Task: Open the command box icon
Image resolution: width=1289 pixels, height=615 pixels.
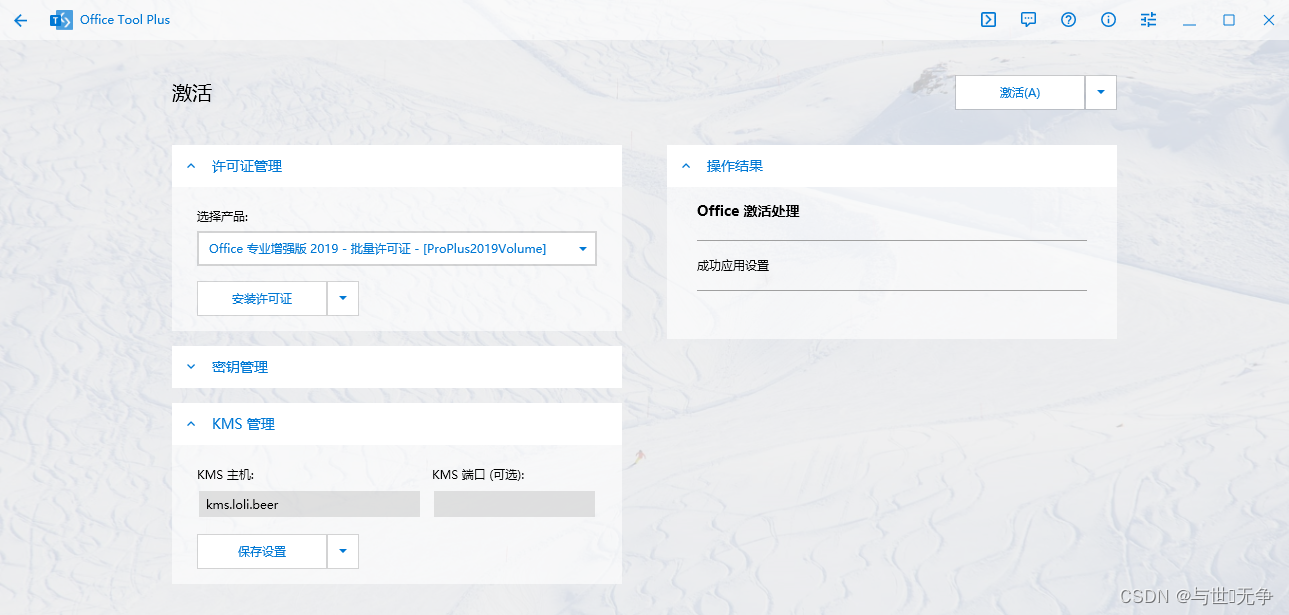Action: click(988, 20)
